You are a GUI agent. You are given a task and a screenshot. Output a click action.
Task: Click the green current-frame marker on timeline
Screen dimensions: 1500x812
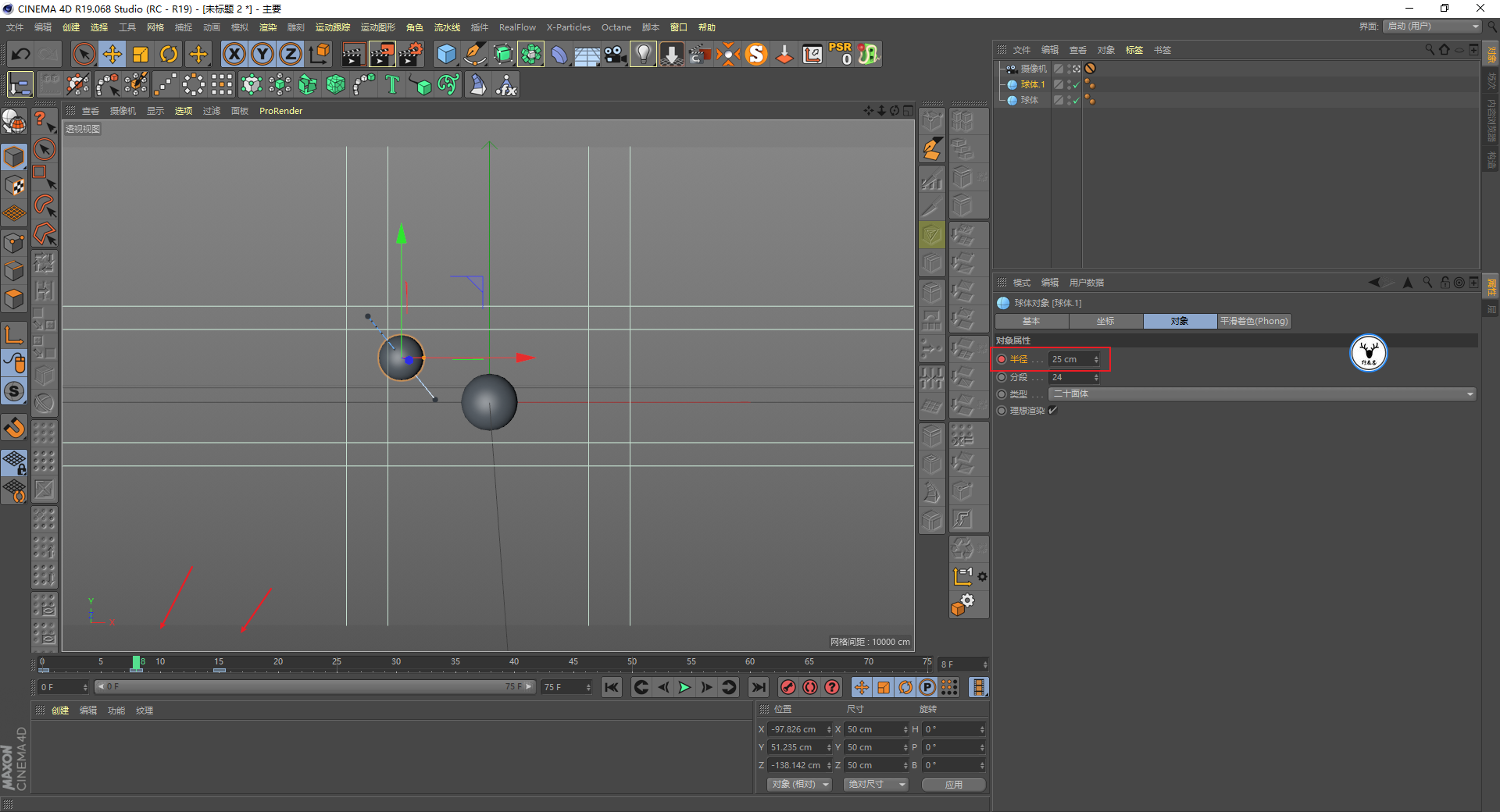(x=137, y=663)
